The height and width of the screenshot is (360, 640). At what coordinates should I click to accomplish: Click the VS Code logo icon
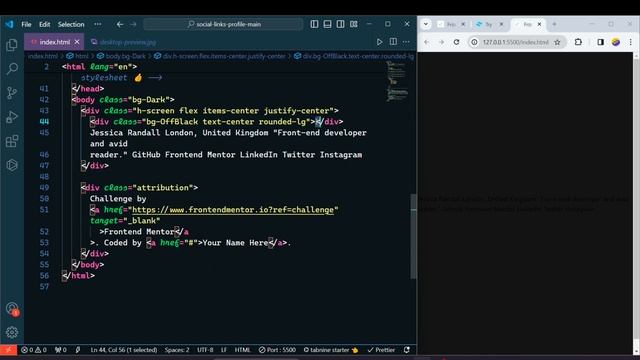(x=9, y=24)
